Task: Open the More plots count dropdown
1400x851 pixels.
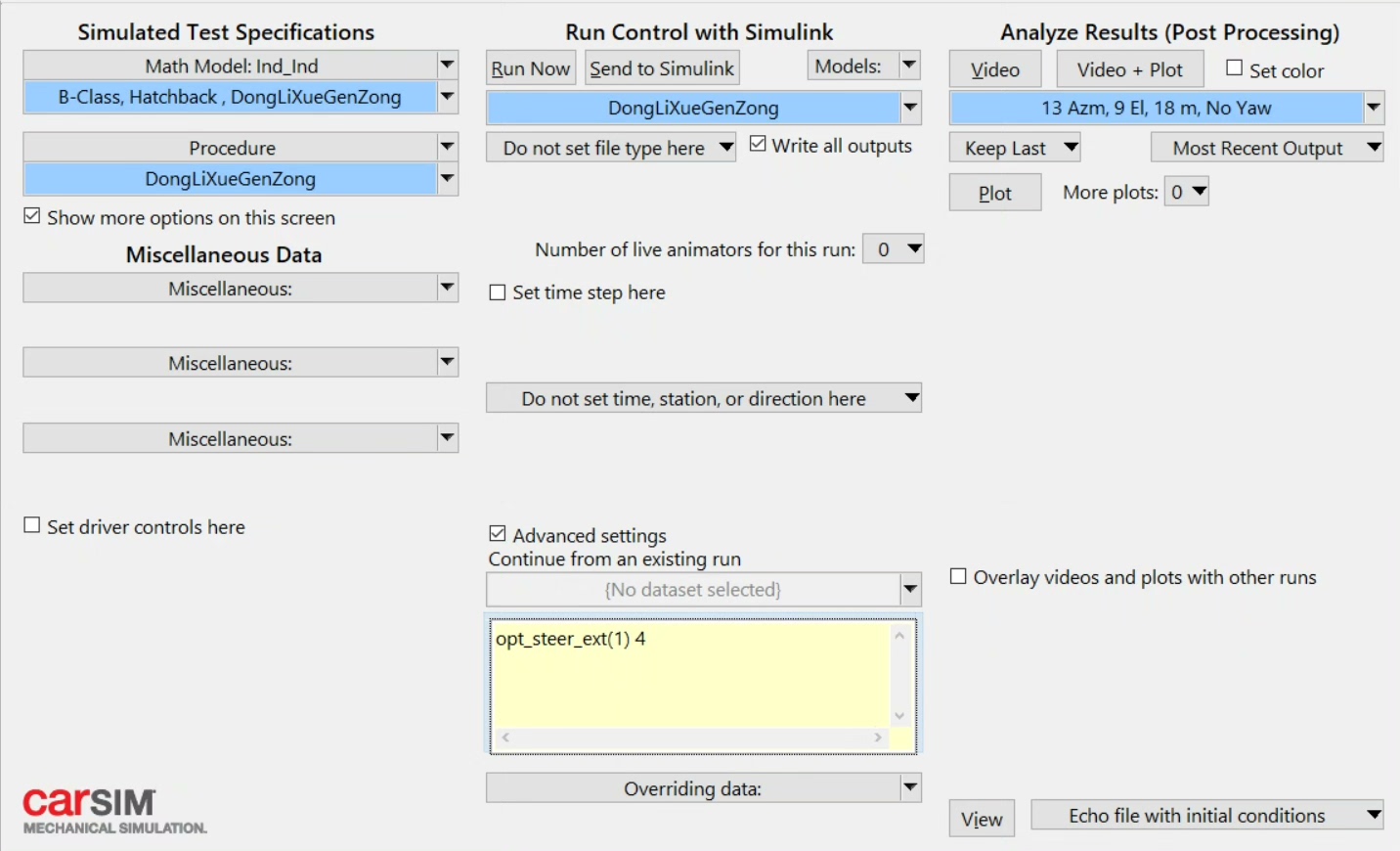Action: 1187,192
